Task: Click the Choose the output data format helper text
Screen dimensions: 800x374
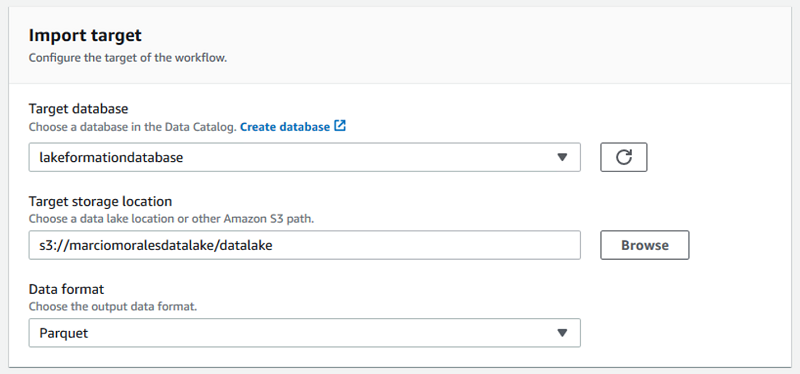Action: tap(113, 307)
